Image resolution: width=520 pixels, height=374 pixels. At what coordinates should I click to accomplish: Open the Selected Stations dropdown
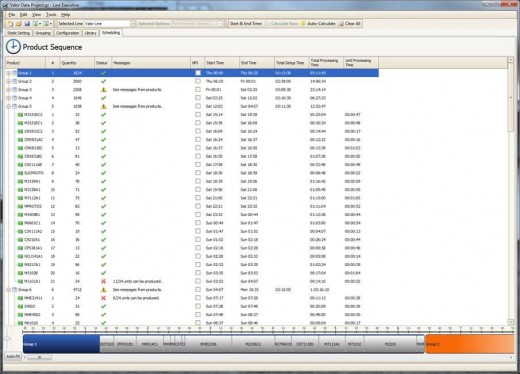coord(220,24)
